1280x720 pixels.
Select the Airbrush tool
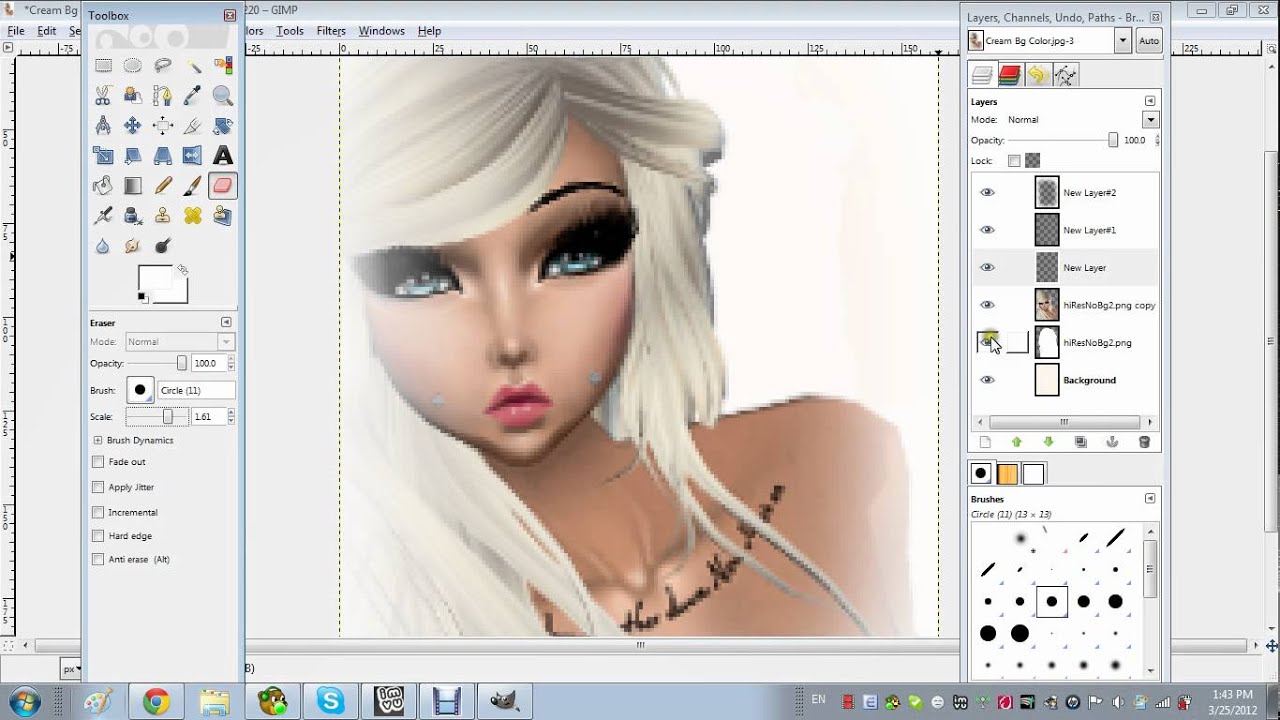coord(103,216)
